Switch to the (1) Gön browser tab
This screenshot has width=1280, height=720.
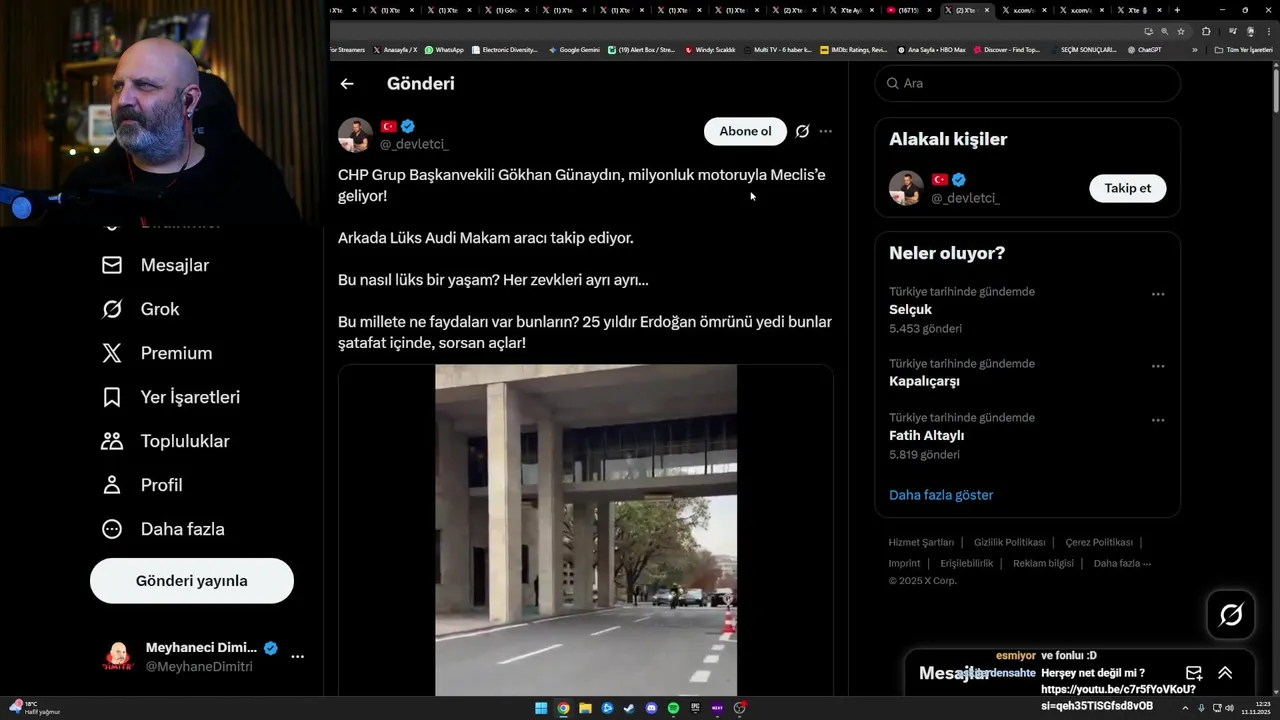[x=506, y=10]
